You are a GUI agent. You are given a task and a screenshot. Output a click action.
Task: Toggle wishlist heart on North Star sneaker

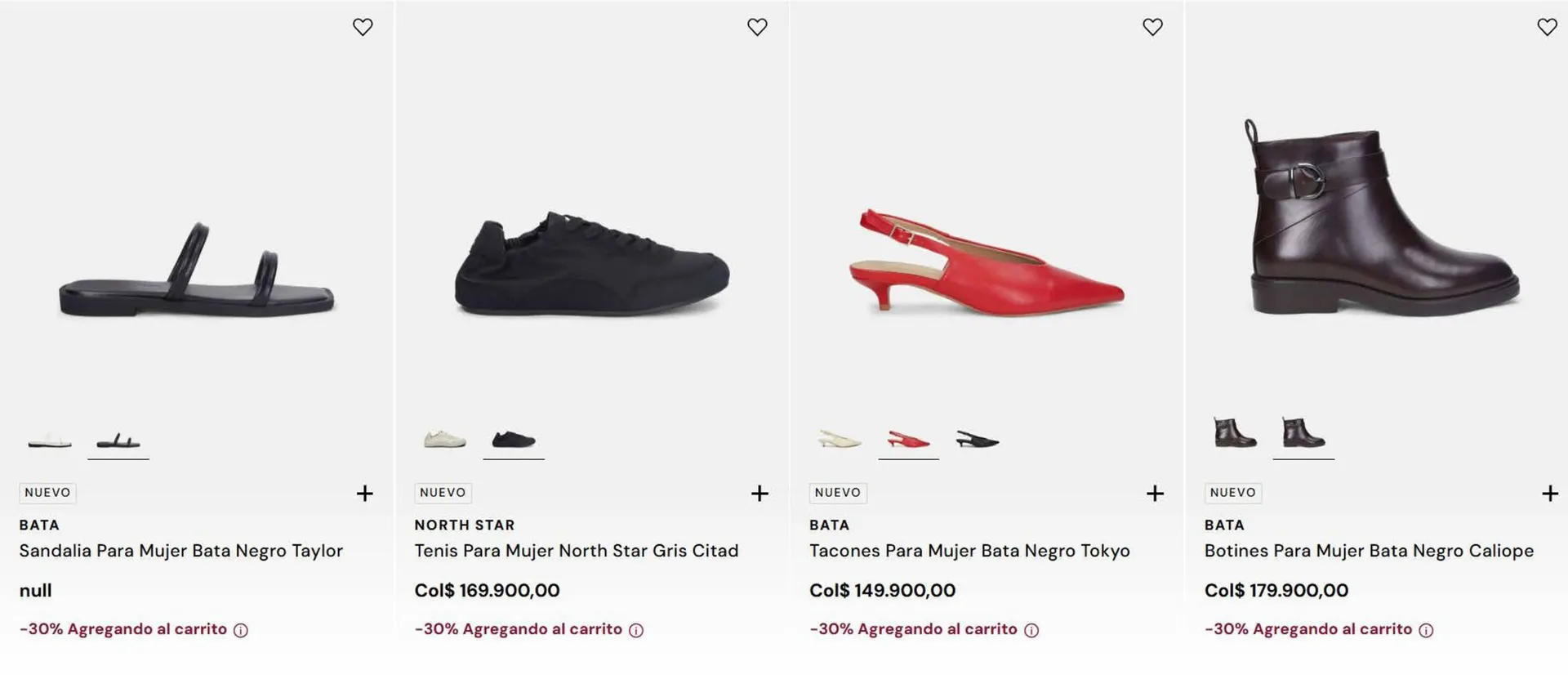(757, 27)
